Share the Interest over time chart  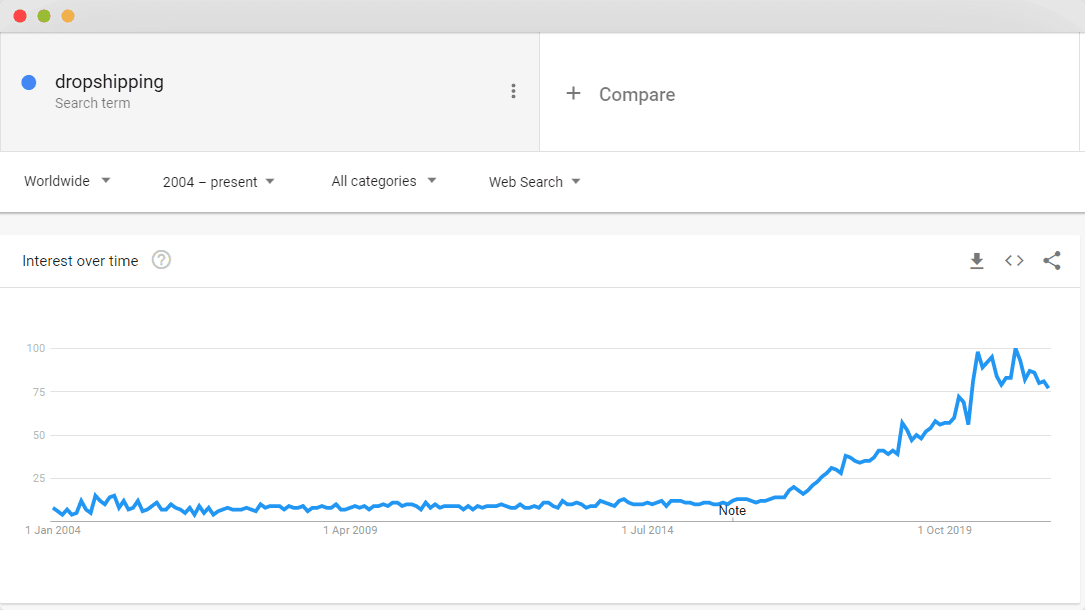[x=1052, y=261]
